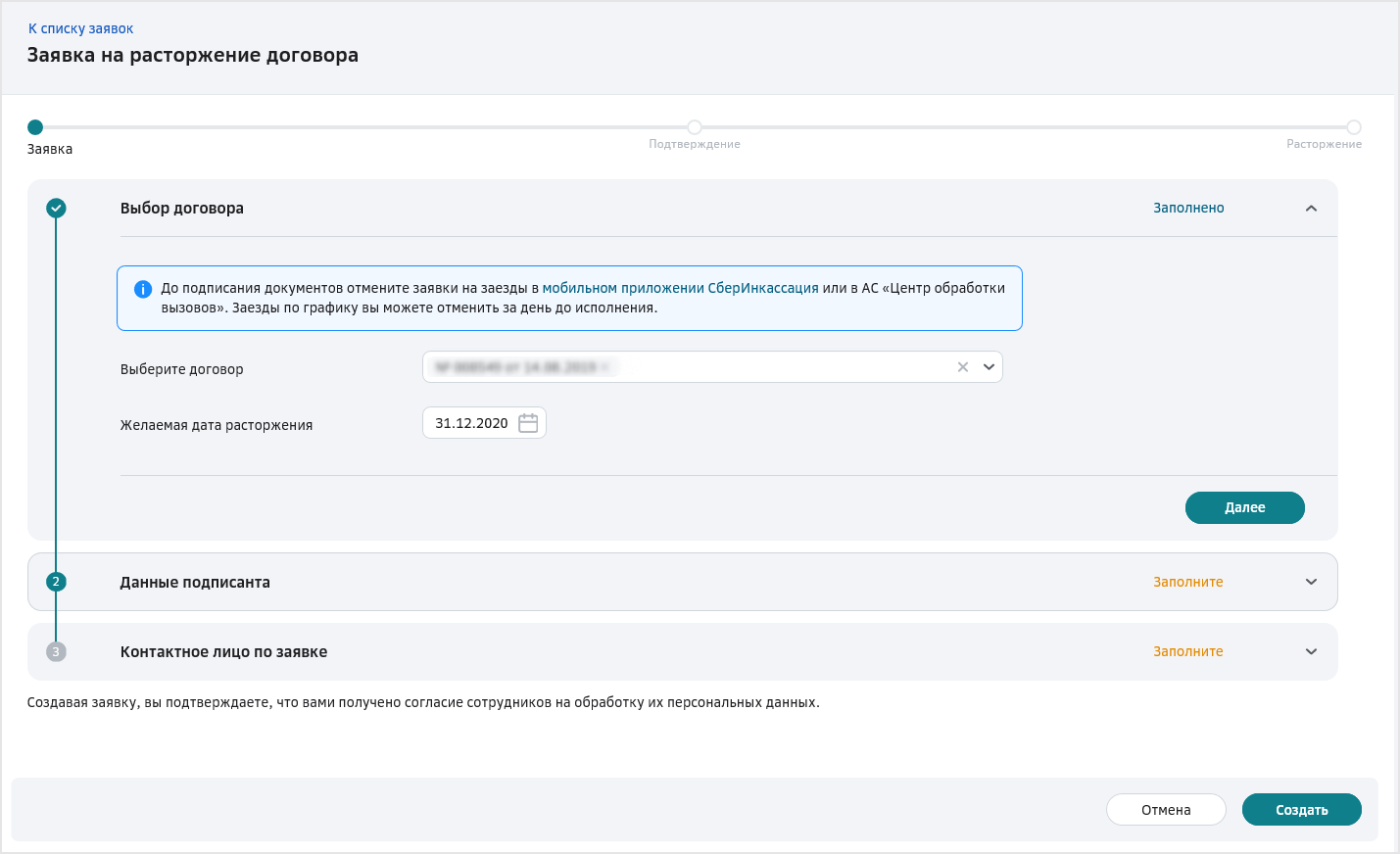This screenshot has height=854, width=1400.
Task: Click the Расторжение progress step marker
Action: (x=1354, y=127)
